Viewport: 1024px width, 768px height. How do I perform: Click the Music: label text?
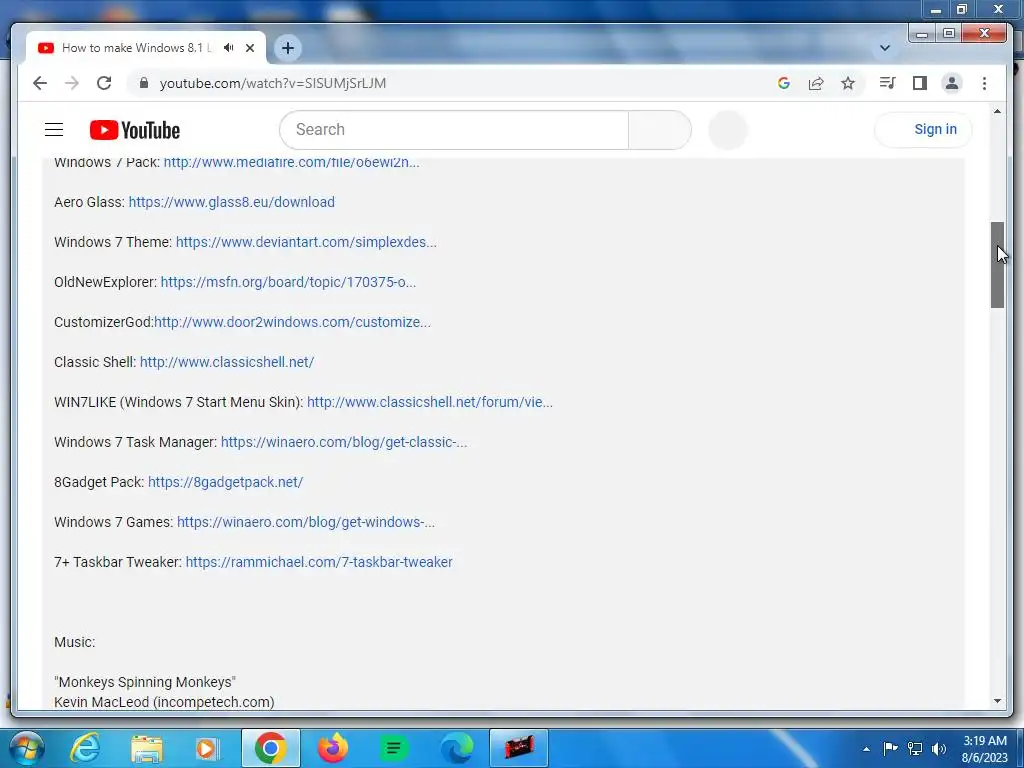74,642
